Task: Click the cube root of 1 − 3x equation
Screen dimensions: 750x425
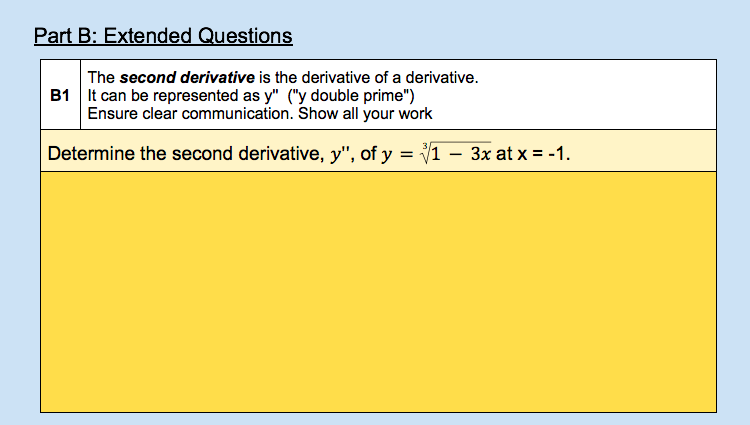Action: [x=436, y=153]
